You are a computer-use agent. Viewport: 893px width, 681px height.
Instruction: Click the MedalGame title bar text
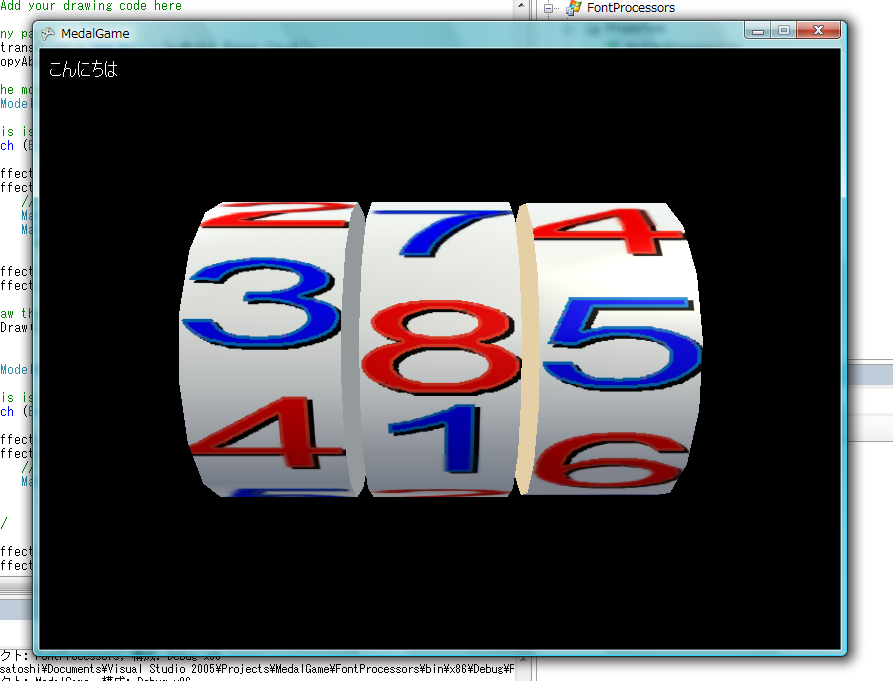(95, 34)
